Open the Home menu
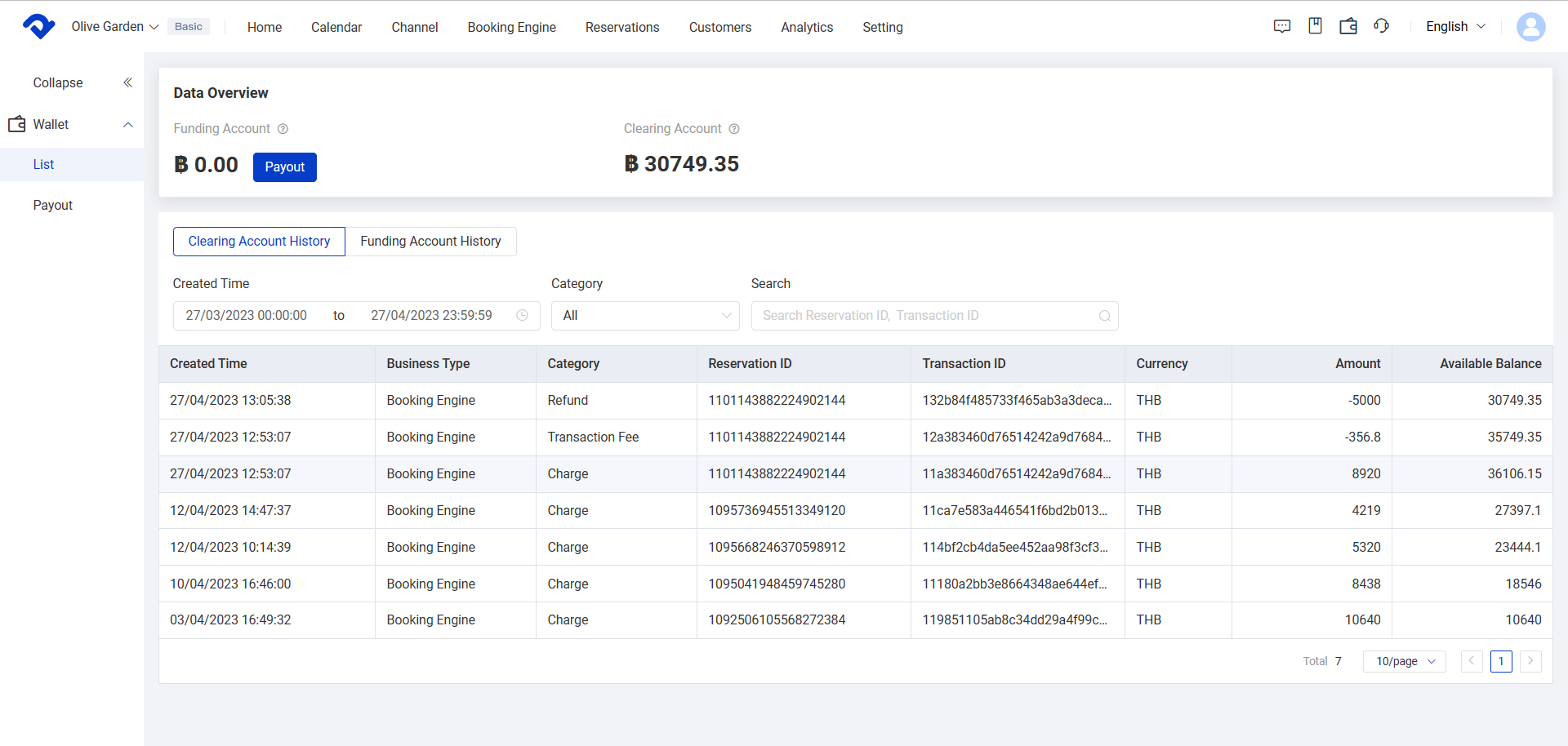This screenshot has height=746, width=1568. pyautogui.click(x=265, y=27)
